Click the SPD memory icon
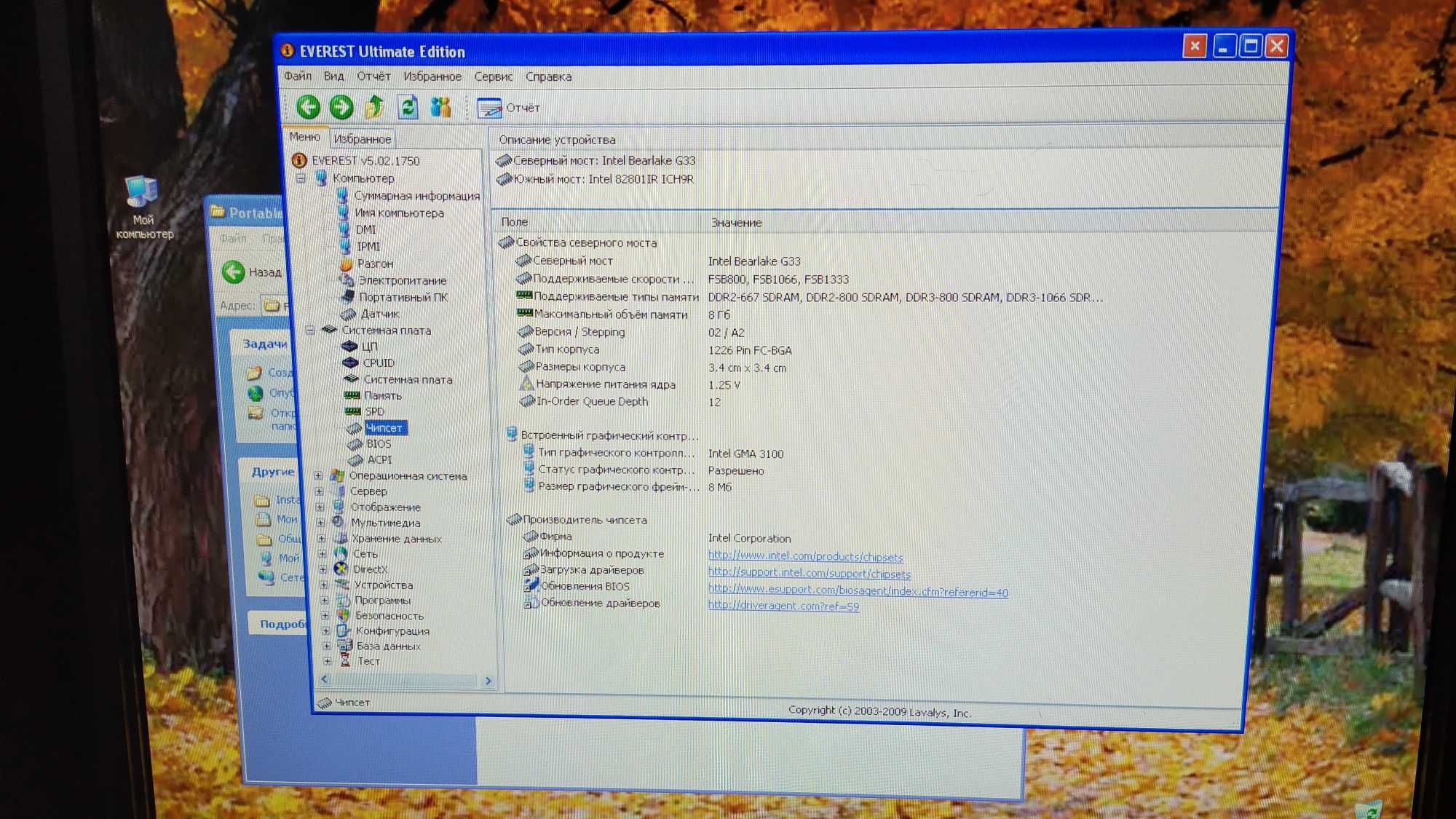This screenshot has width=1456, height=819. coord(352,411)
